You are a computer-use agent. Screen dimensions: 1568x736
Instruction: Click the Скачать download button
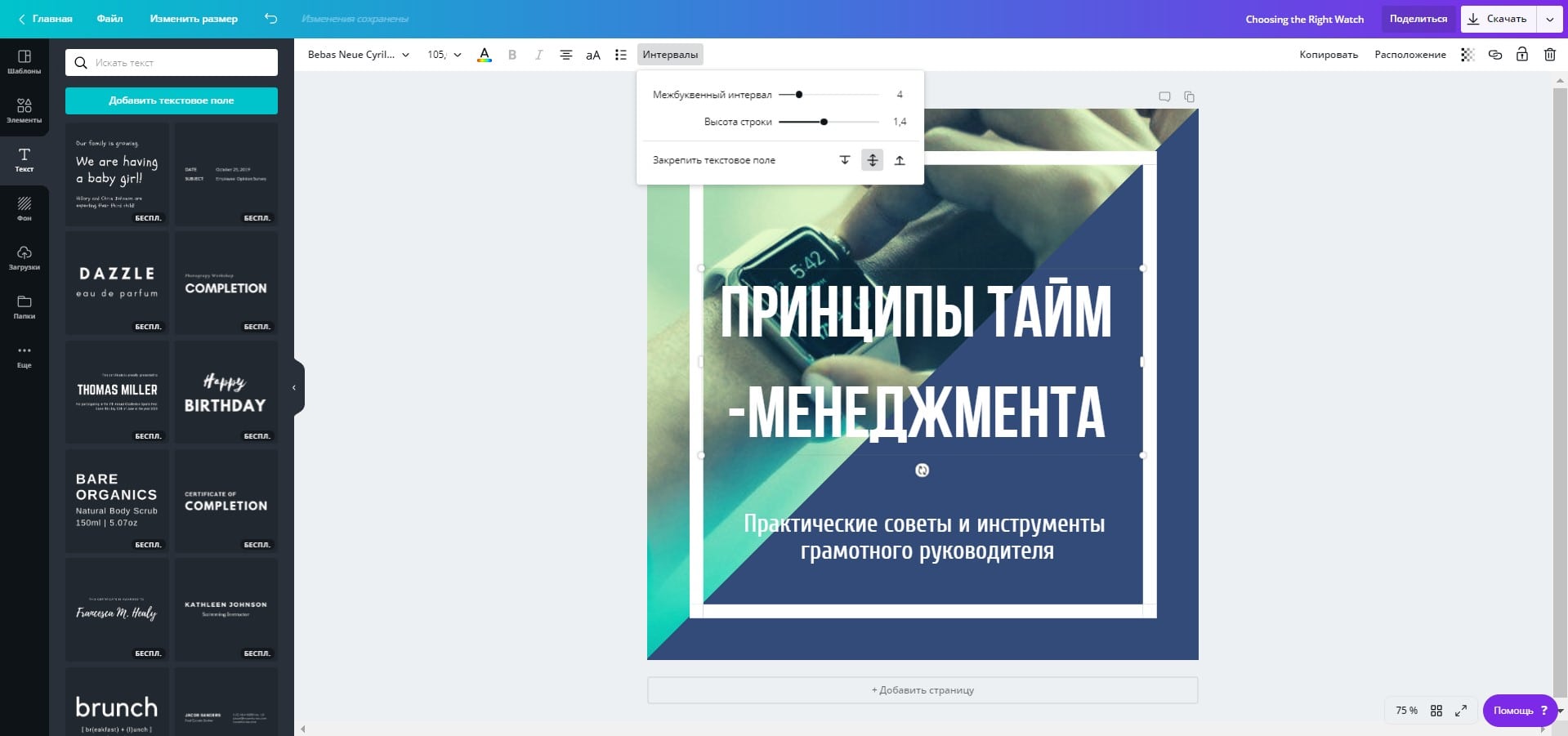pos(1499,19)
